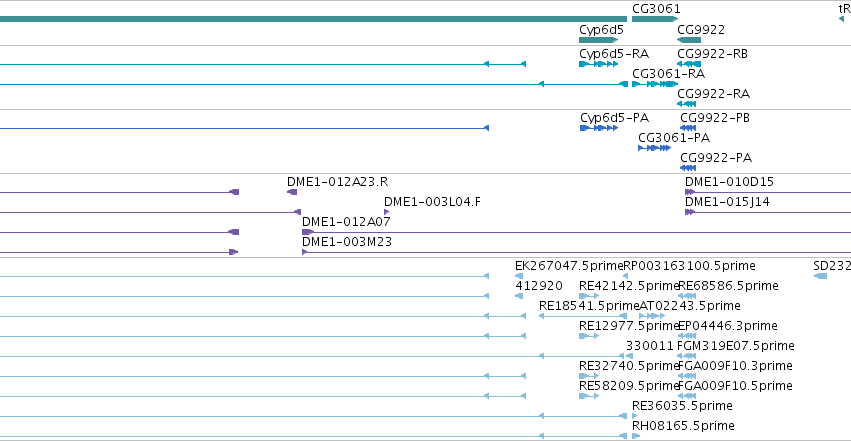Click the CG9922-RA exon arrows
The height and width of the screenshot is (441, 851).
coord(687,104)
